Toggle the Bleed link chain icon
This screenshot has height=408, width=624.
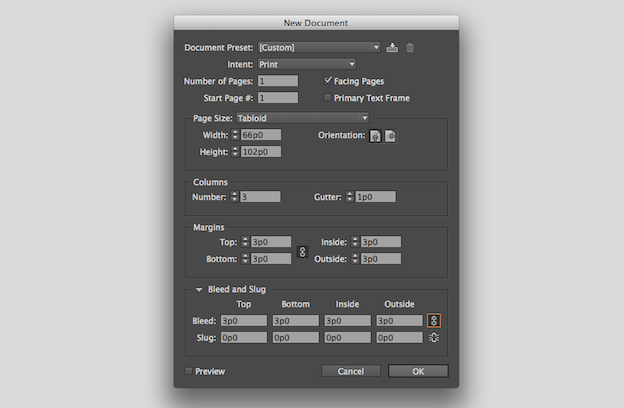click(x=434, y=320)
